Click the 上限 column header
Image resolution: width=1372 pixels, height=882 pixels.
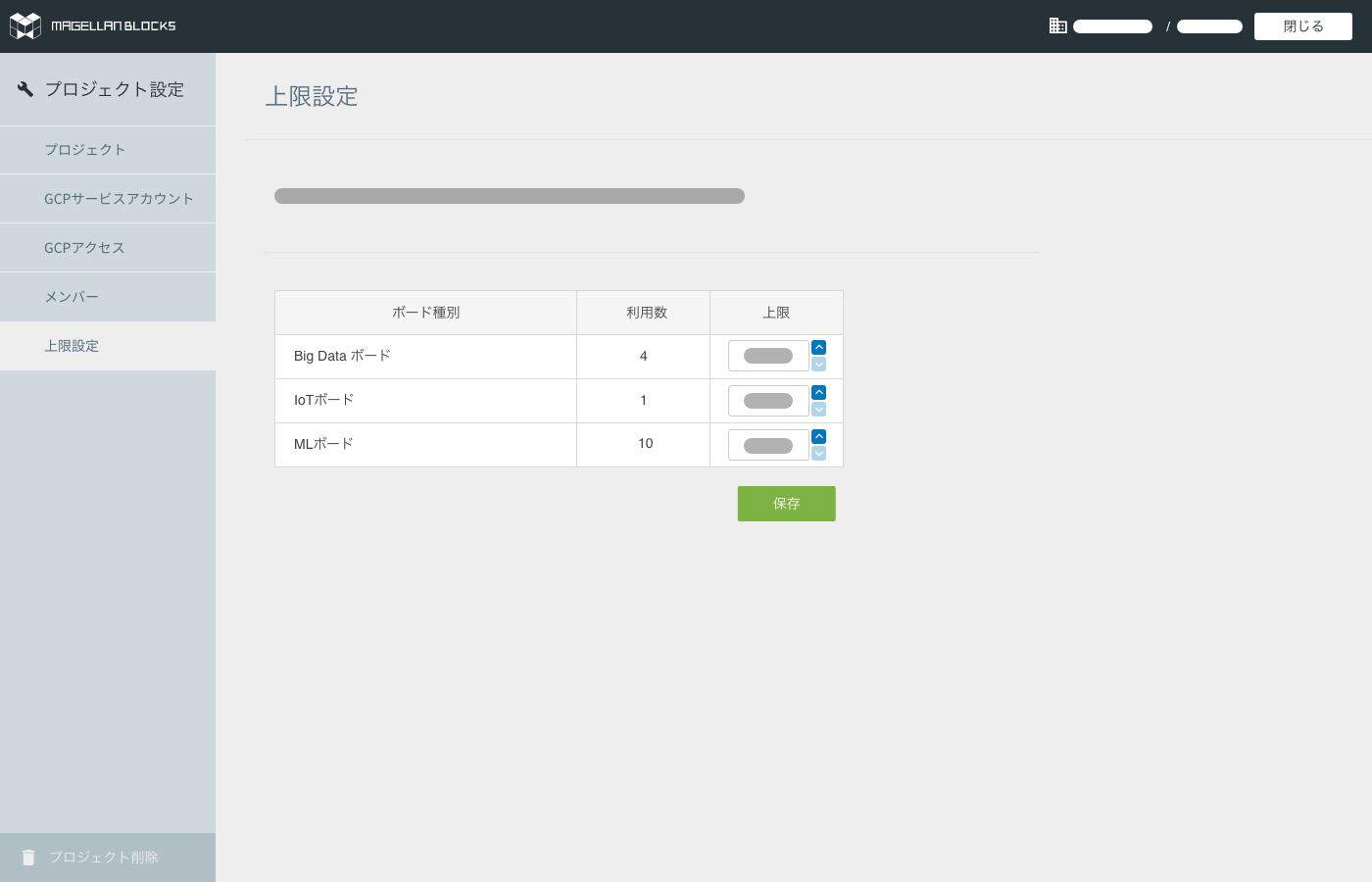coord(776,313)
